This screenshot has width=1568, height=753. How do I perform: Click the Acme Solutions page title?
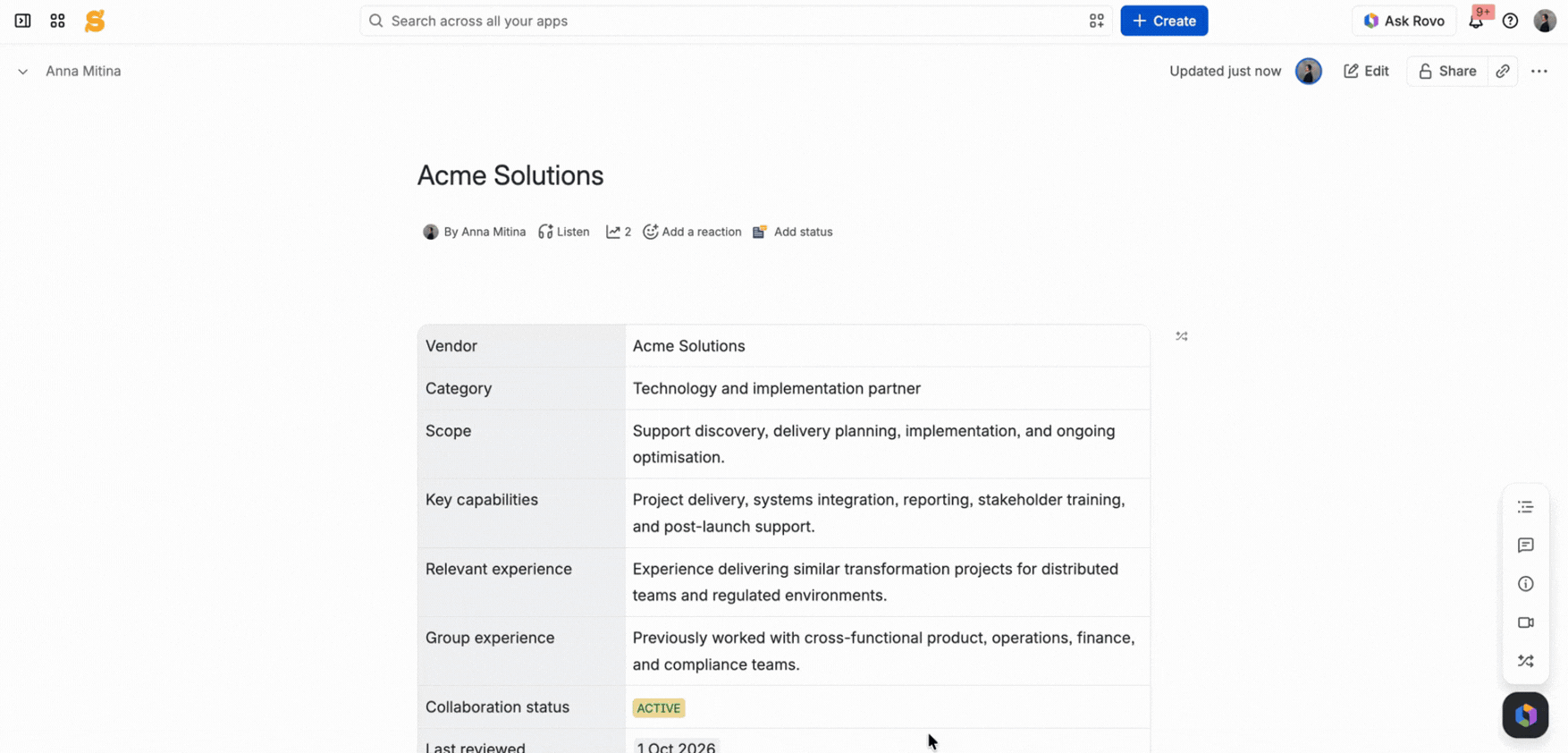510,175
